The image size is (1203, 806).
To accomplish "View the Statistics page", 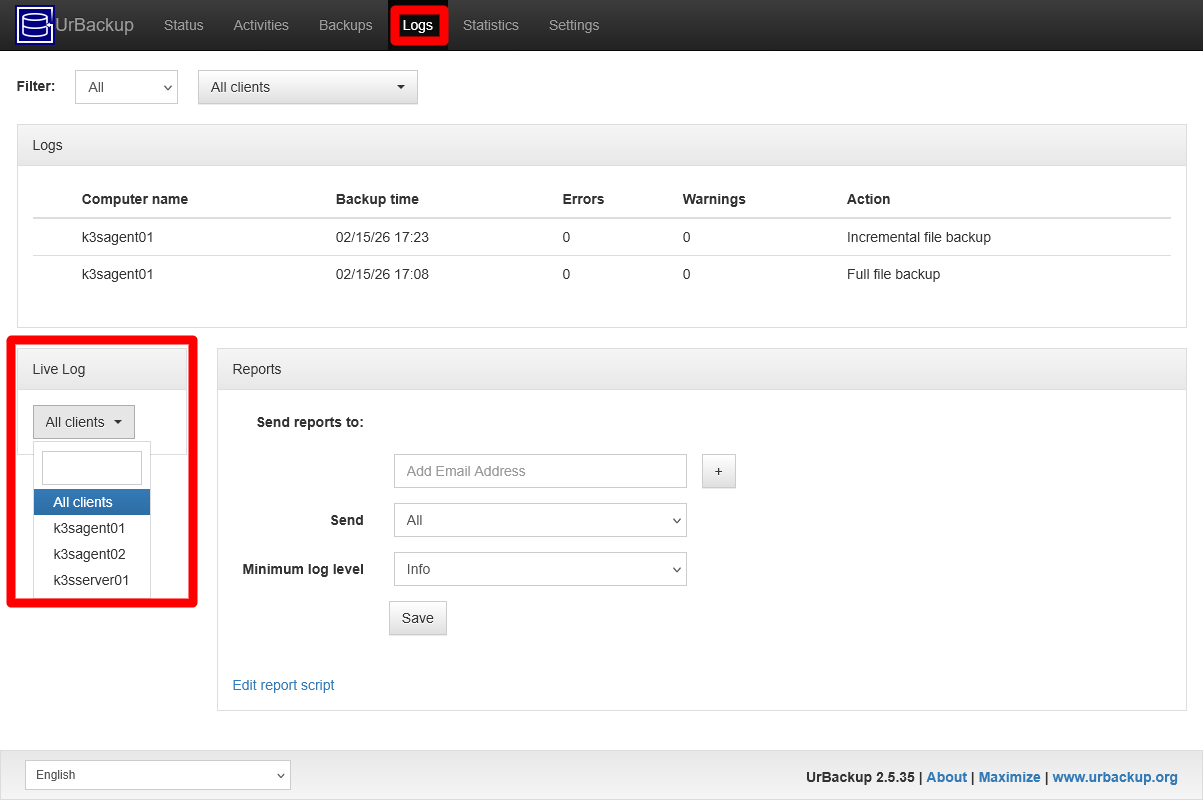I will [x=490, y=25].
